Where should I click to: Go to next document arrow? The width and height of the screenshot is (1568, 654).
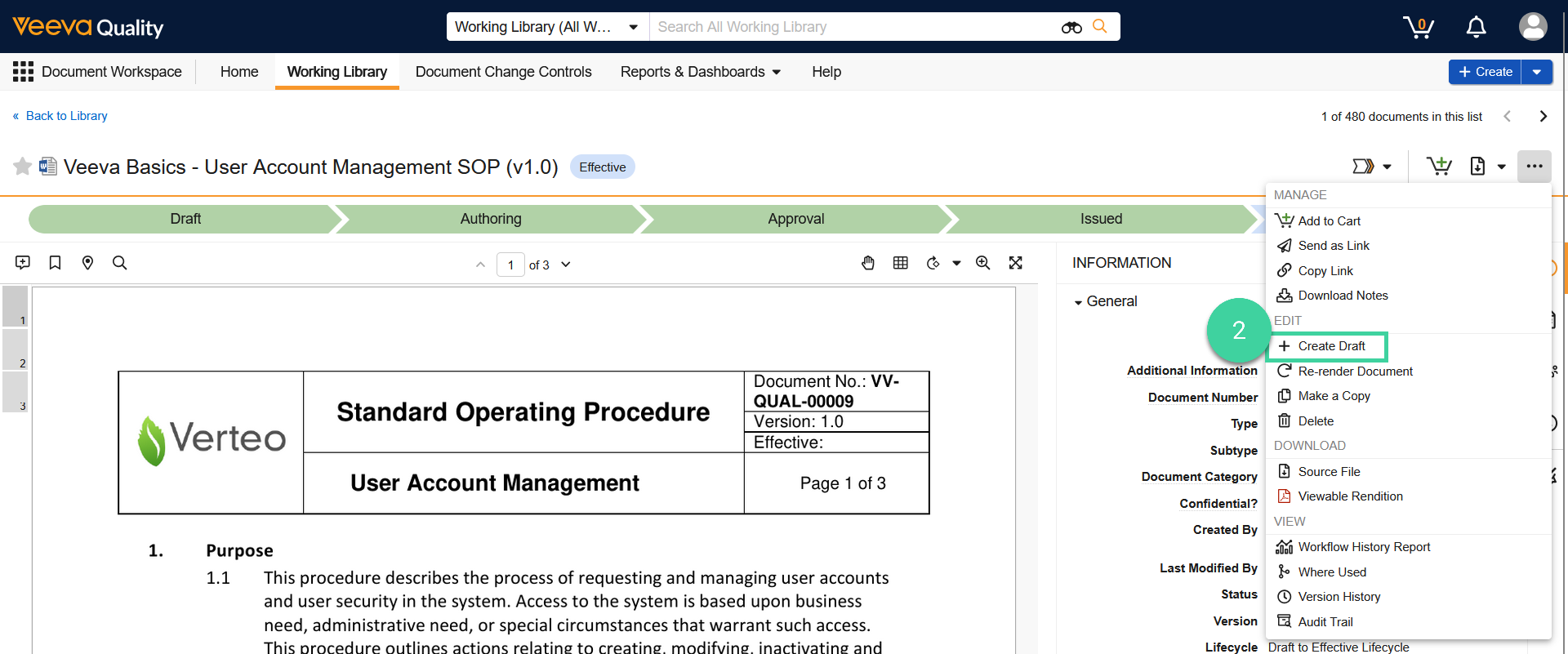point(1543,116)
